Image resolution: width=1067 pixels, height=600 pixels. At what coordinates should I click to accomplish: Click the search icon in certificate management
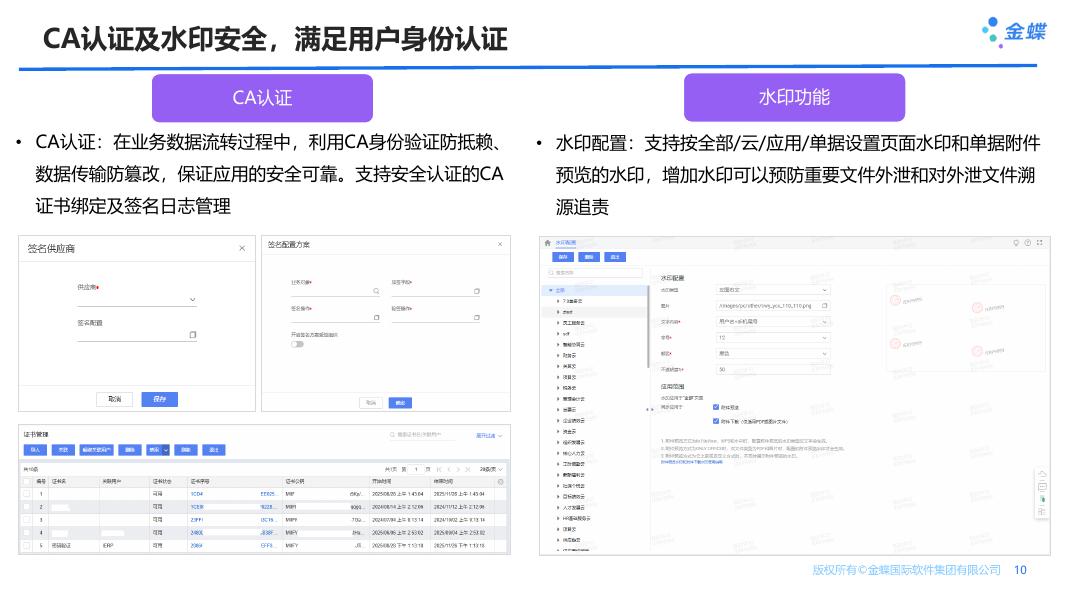(x=391, y=434)
